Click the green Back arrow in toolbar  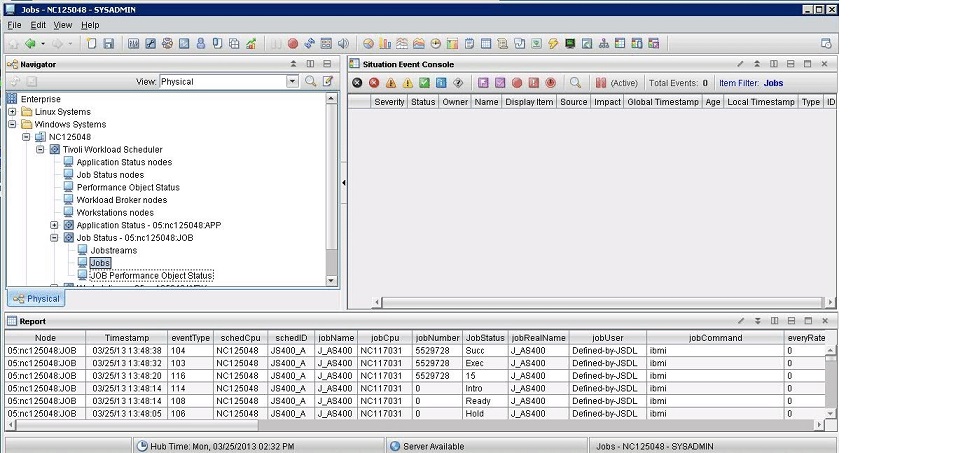click(29, 44)
